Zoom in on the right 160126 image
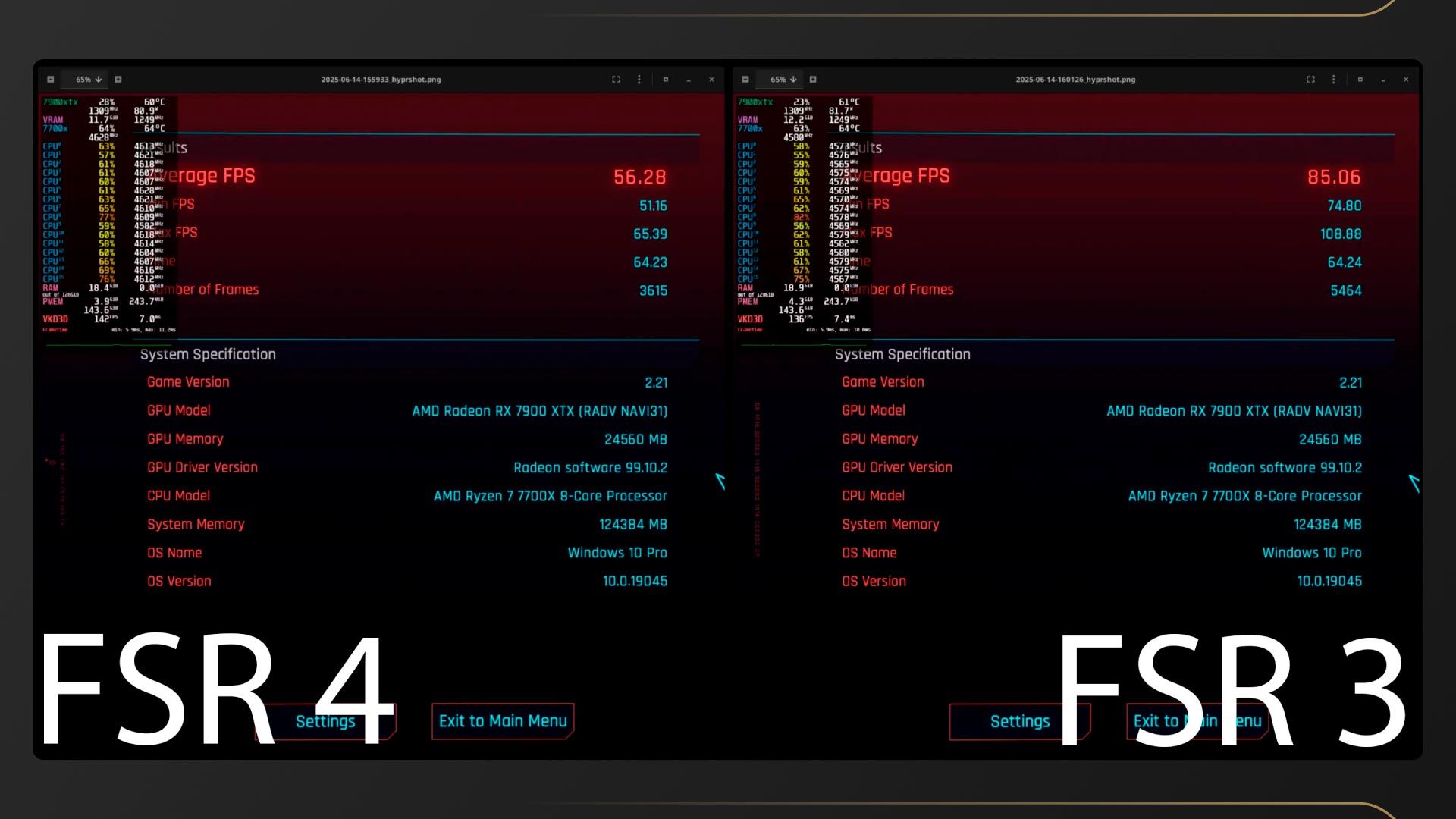 click(813, 80)
